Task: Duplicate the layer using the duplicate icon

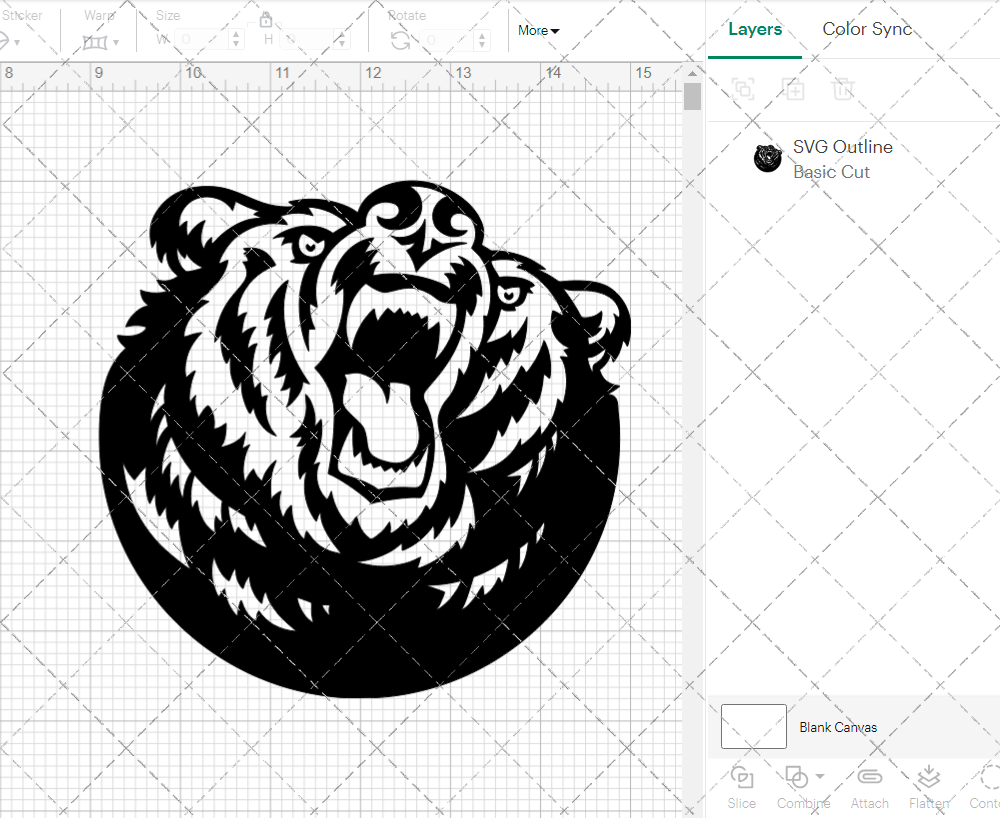Action: click(x=794, y=89)
